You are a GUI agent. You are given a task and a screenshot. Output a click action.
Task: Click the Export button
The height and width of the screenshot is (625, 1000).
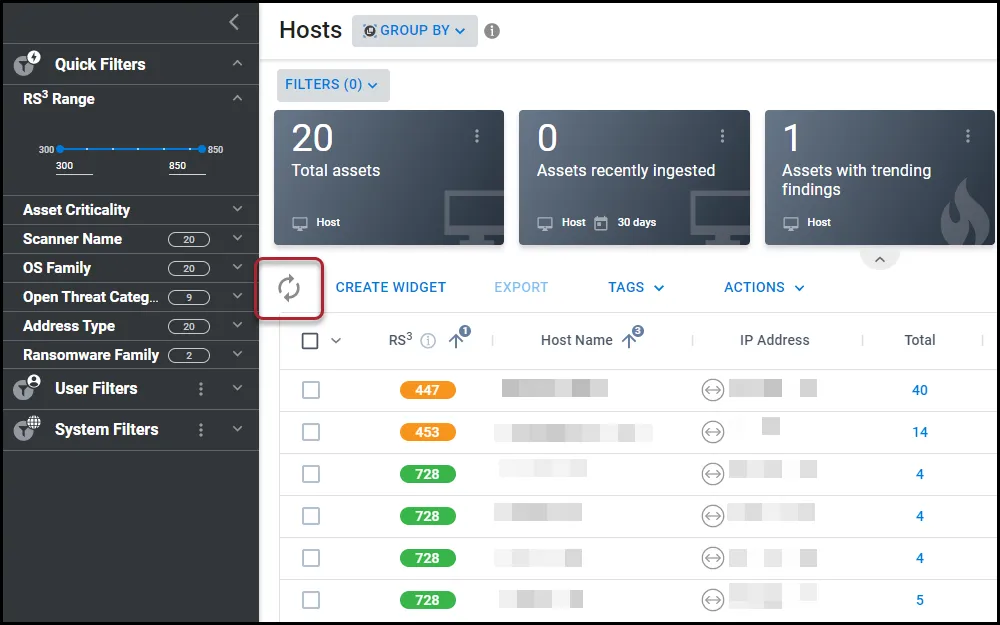521,288
